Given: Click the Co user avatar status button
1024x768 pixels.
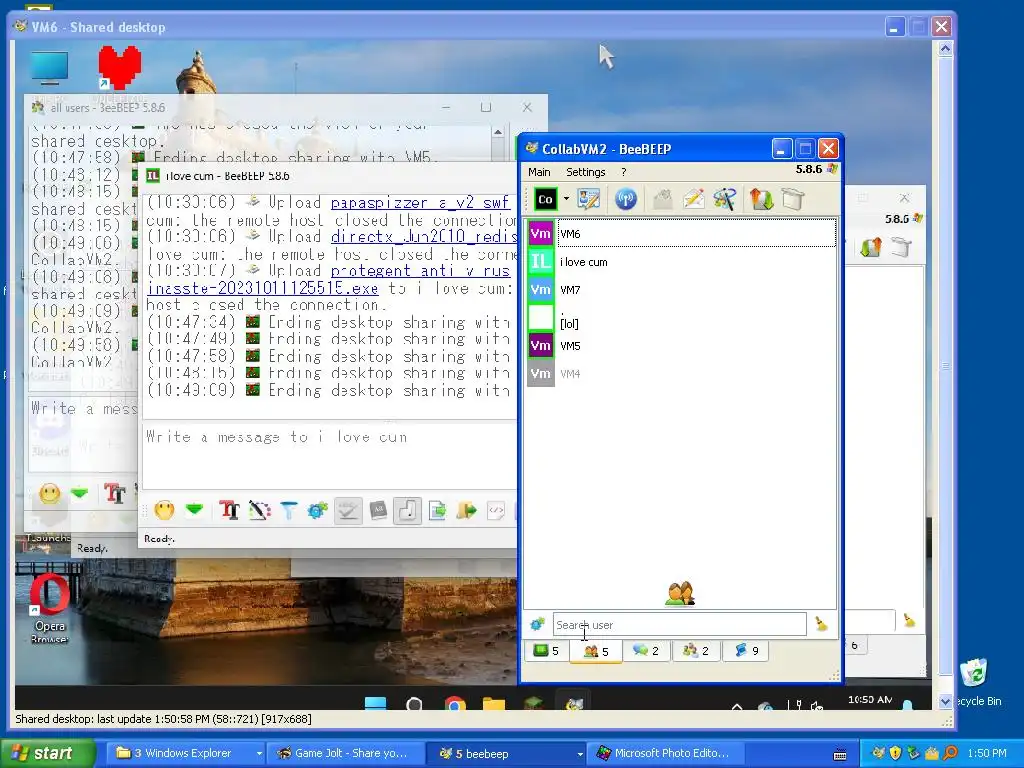Looking at the screenshot, I should [x=545, y=199].
